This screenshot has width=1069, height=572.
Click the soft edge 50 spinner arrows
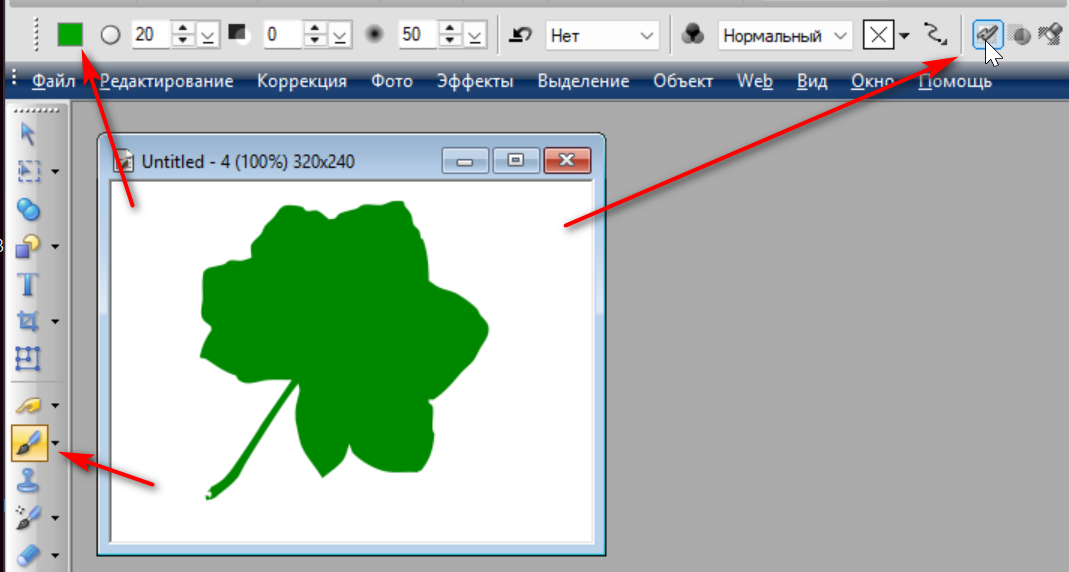pos(449,35)
